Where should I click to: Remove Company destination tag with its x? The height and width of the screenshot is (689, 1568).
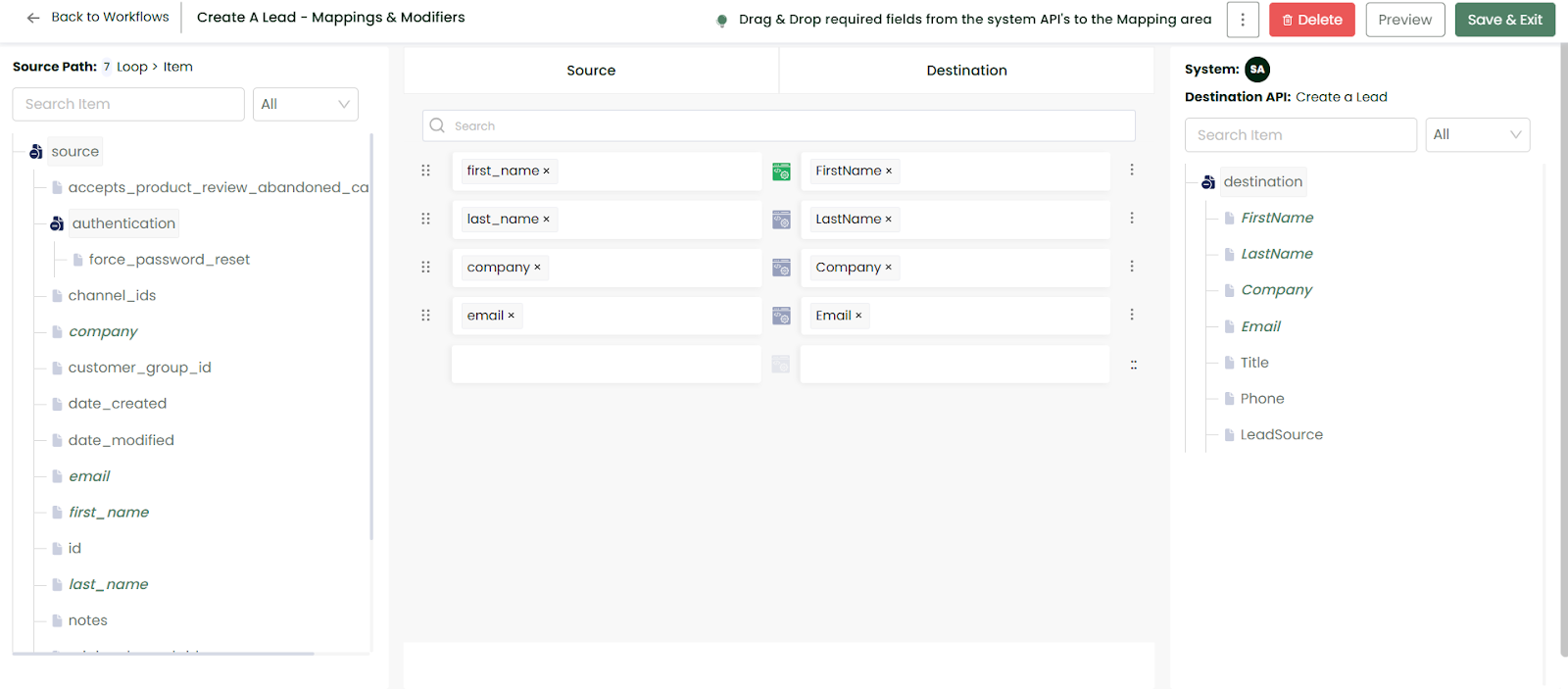point(889,268)
